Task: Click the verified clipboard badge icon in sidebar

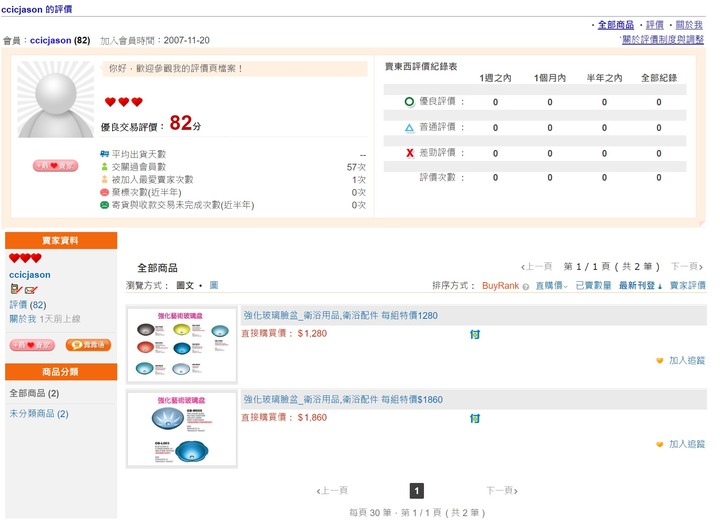Action: [x=16, y=289]
